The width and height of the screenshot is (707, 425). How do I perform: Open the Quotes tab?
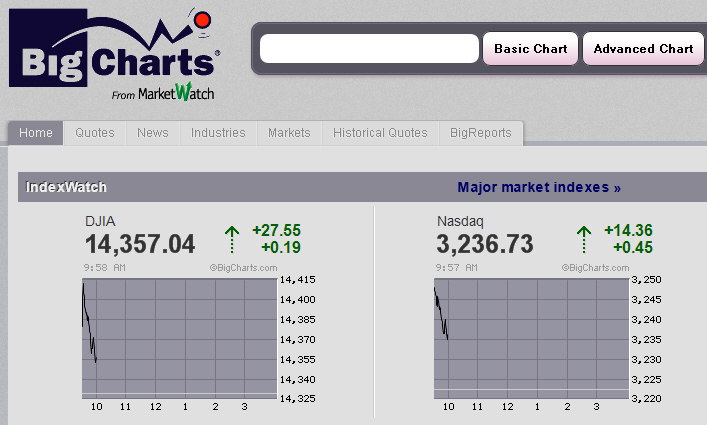(95, 133)
